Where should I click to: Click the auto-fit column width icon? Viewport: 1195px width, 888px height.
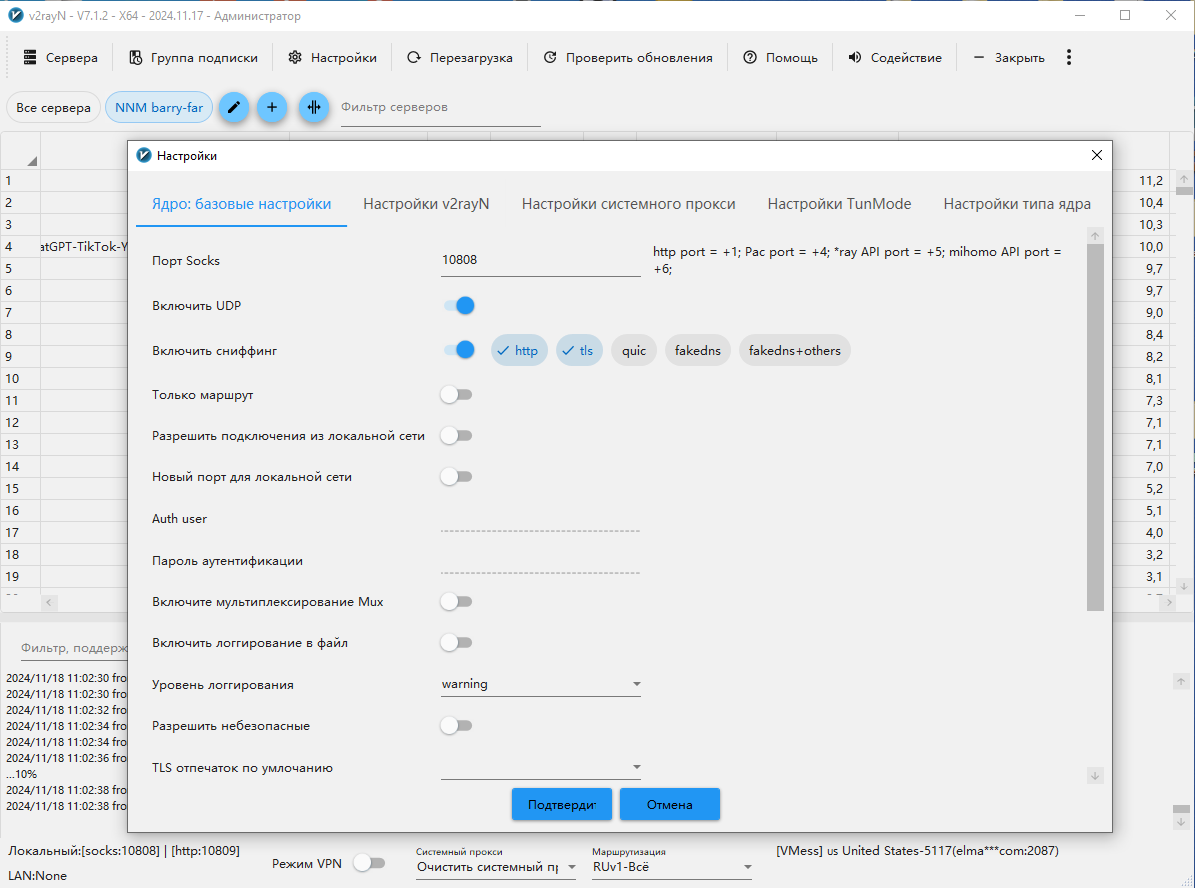314,107
